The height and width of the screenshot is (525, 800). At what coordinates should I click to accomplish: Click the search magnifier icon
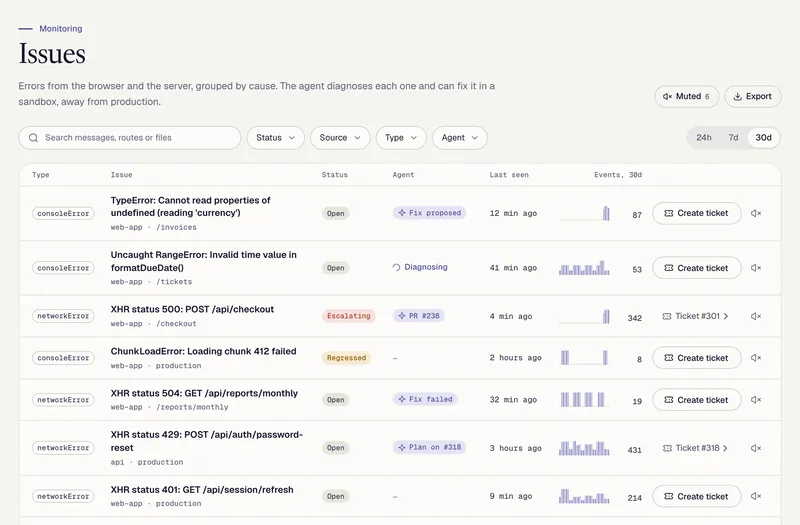(x=34, y=138)
